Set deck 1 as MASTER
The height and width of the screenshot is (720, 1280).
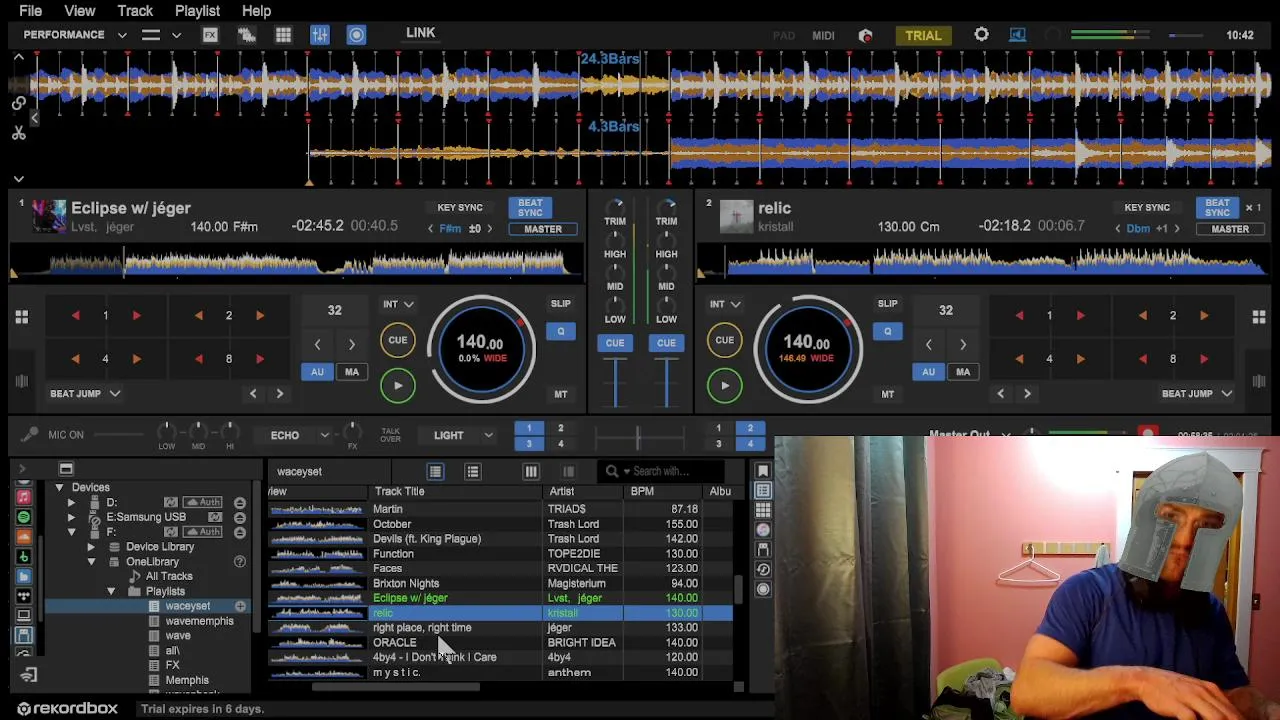tap(543, 229)
